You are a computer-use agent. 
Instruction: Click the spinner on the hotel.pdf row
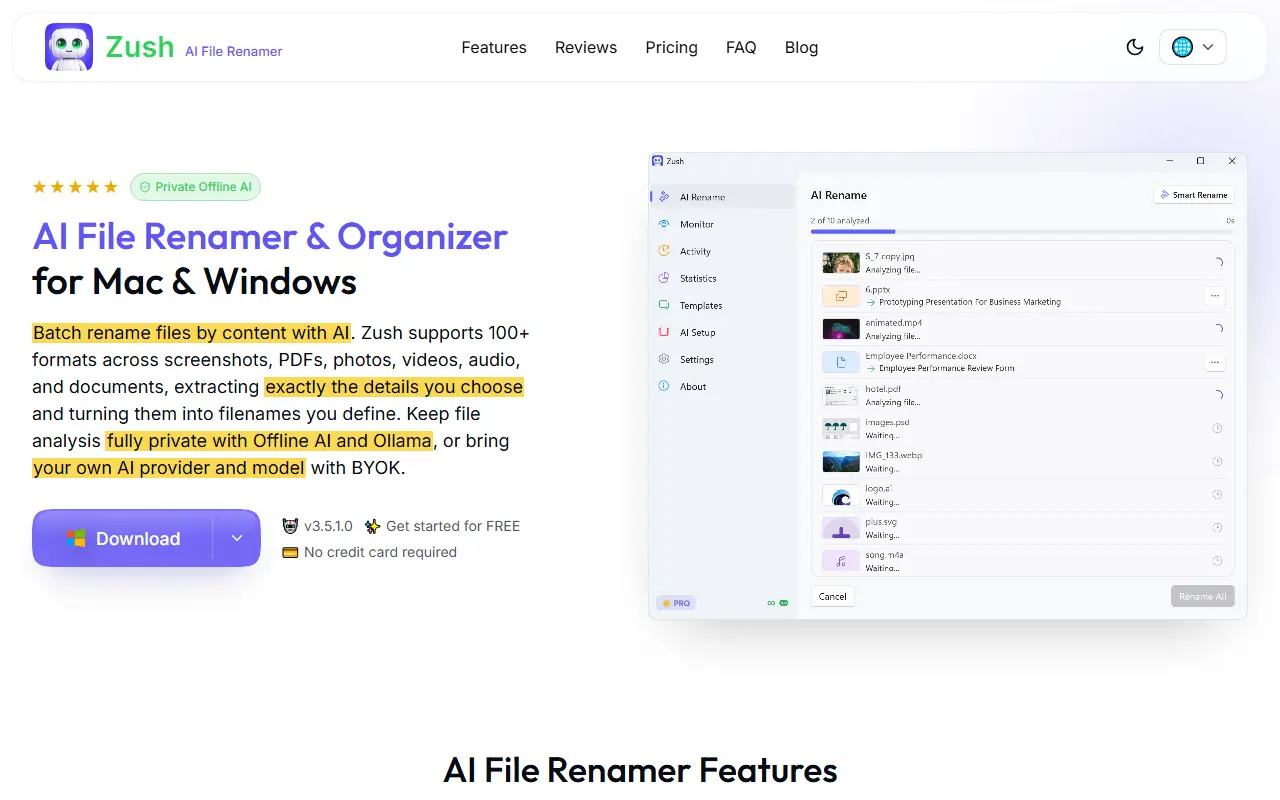point(1217,395)
